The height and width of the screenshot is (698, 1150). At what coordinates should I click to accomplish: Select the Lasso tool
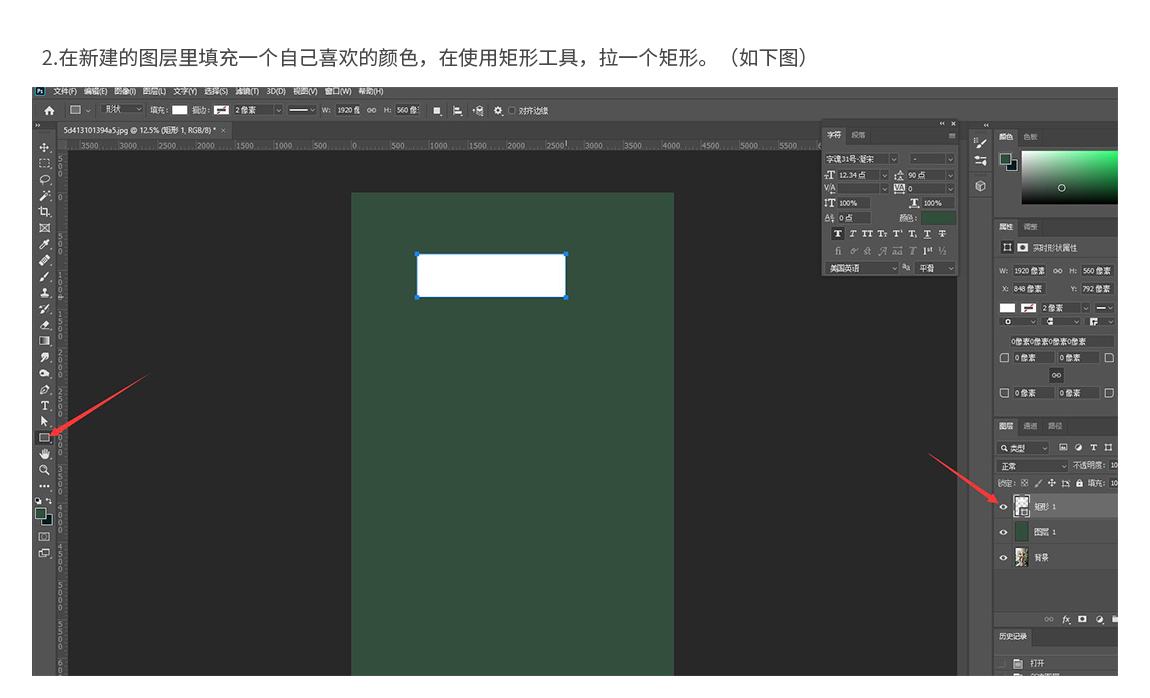(x=44, y=179)
